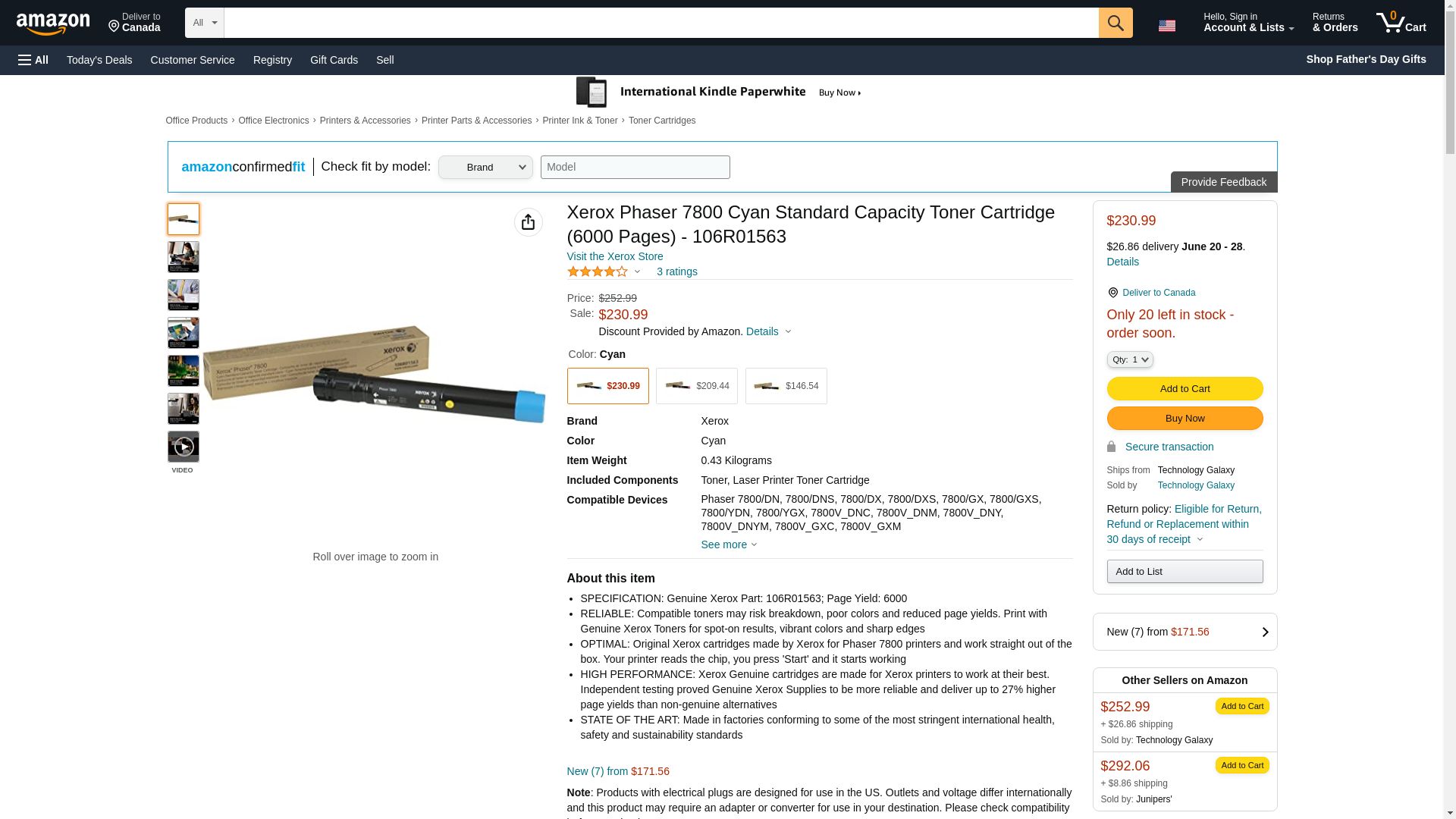Viewport: 1456px width, 819px height.
Task: Select the $230.99 Cyan variant
Action: [x=607, y=386]
